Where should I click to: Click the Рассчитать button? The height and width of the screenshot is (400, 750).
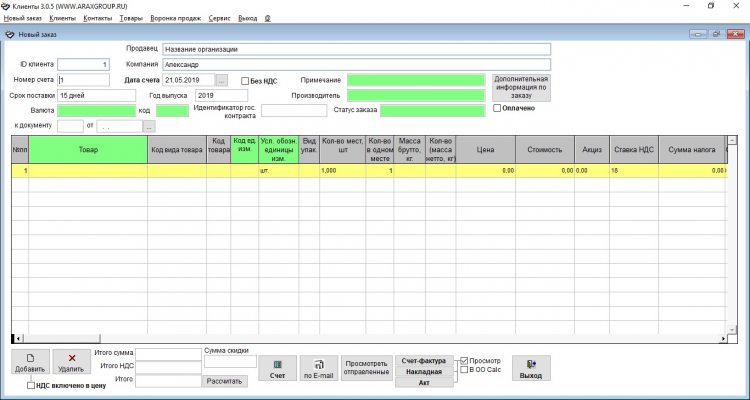click(x=224, y=381)
